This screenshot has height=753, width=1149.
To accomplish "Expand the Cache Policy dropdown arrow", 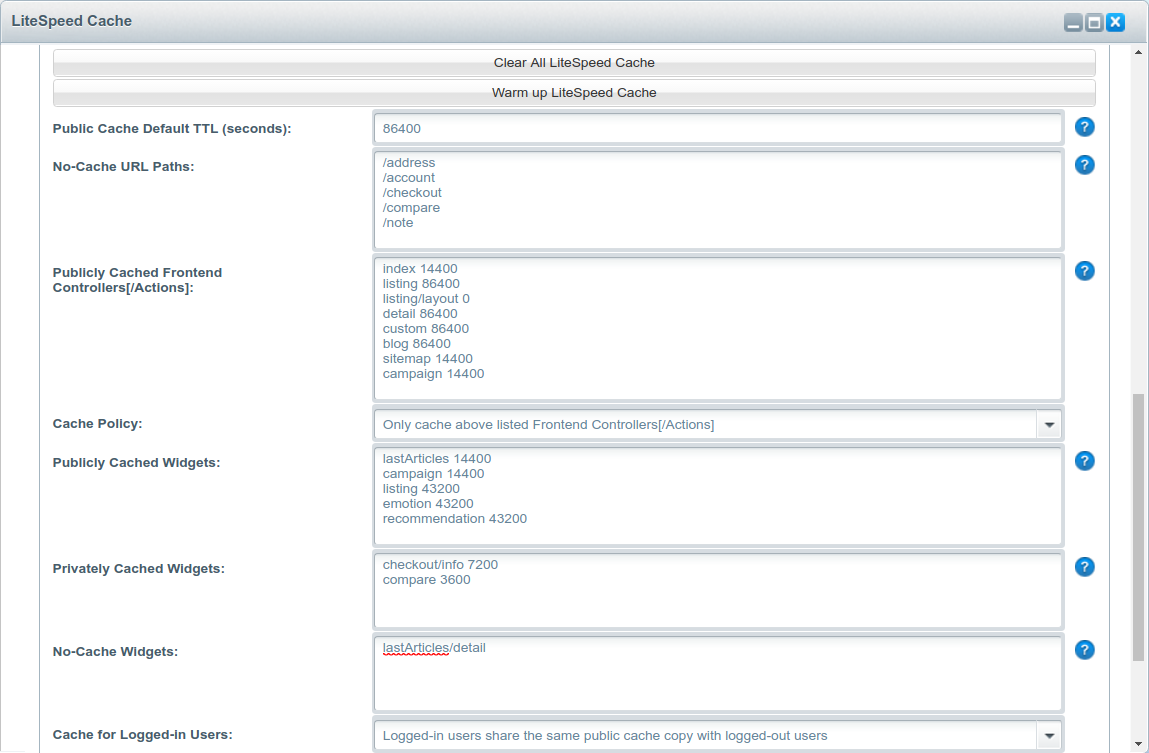I will pos(1049,425).
